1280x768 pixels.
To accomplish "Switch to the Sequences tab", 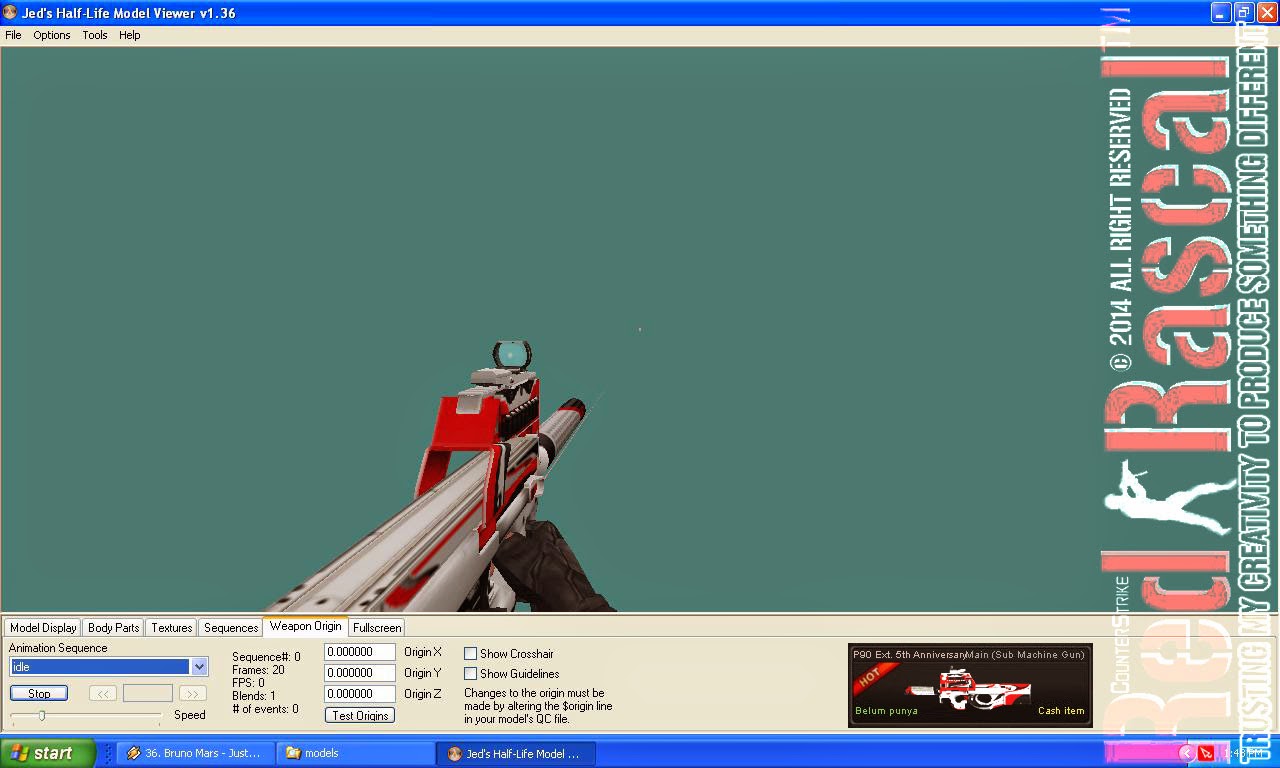I will (x=231, y=628).
